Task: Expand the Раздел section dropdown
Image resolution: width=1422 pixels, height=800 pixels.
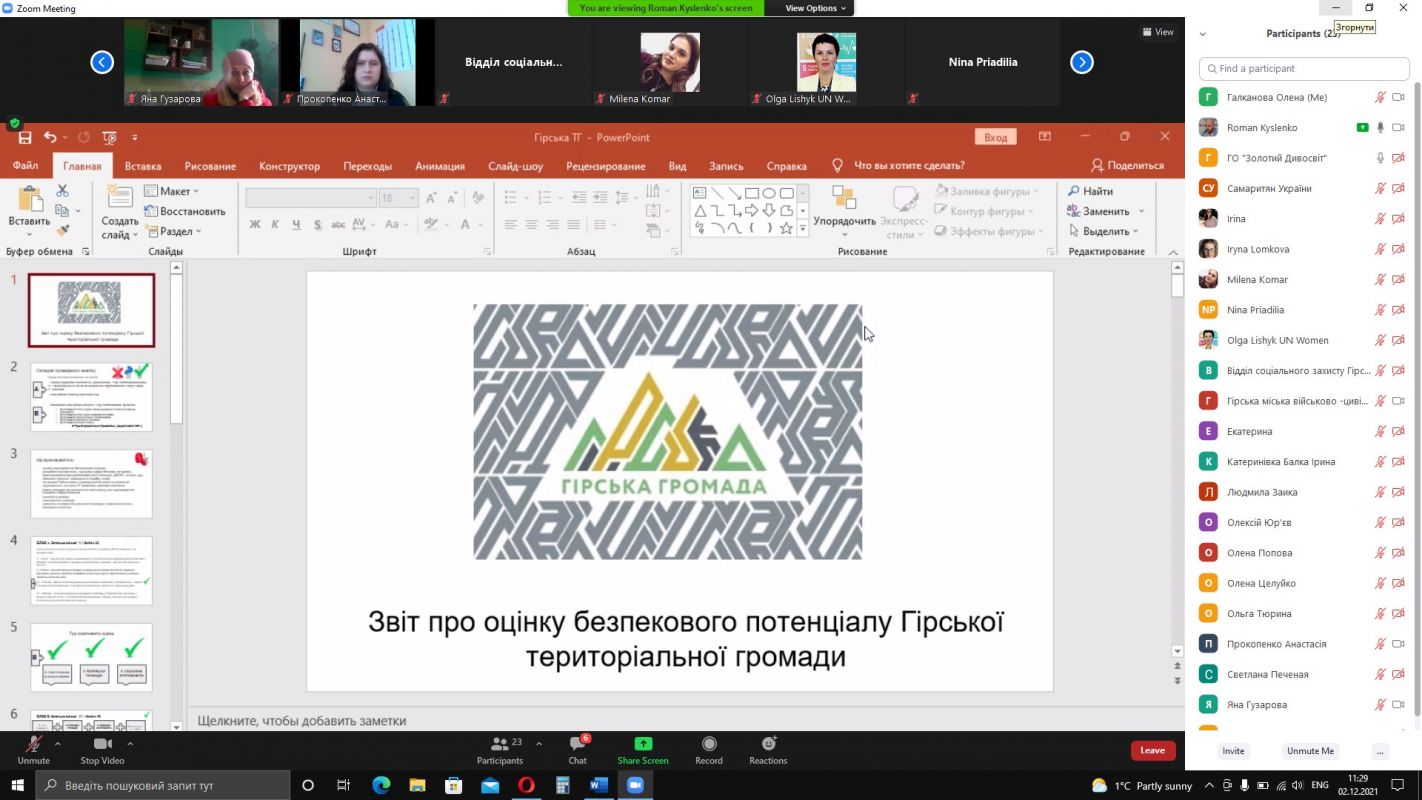Action: 173,232
